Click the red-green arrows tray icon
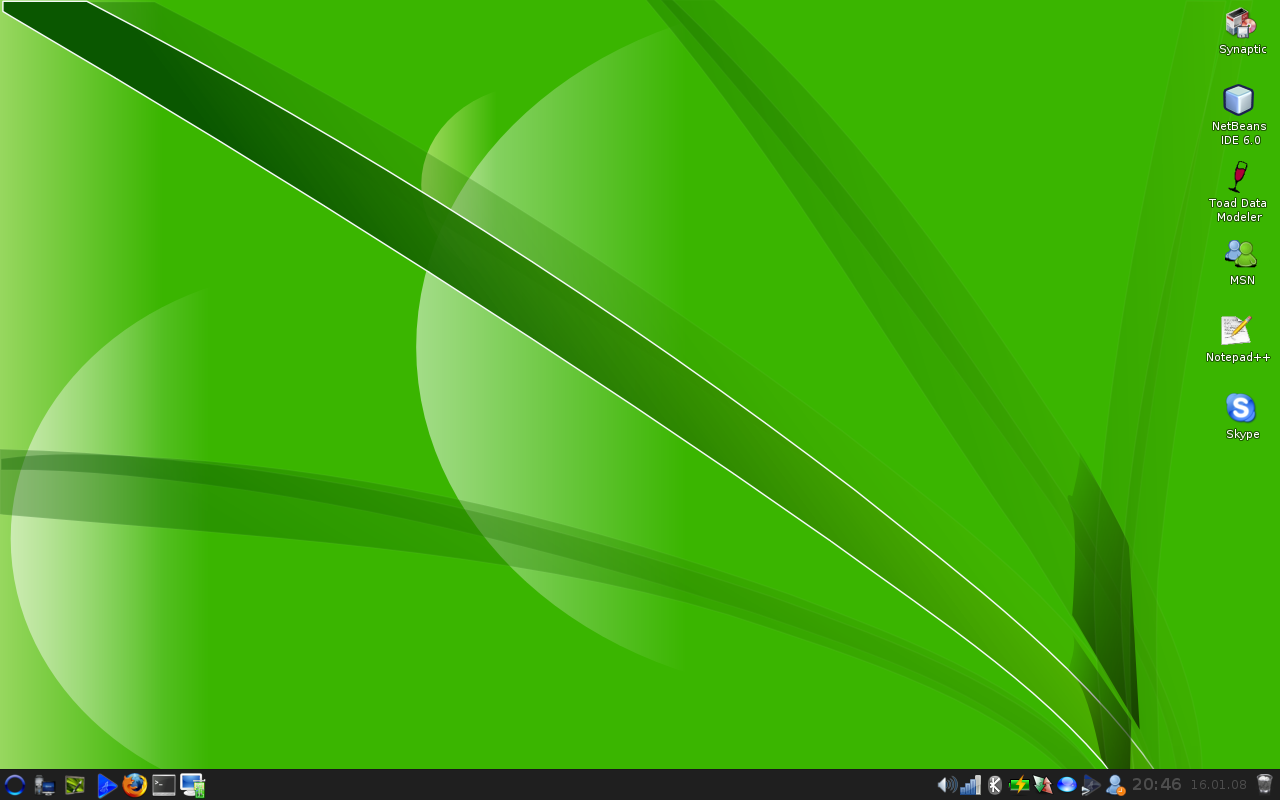 [1043, 785]
